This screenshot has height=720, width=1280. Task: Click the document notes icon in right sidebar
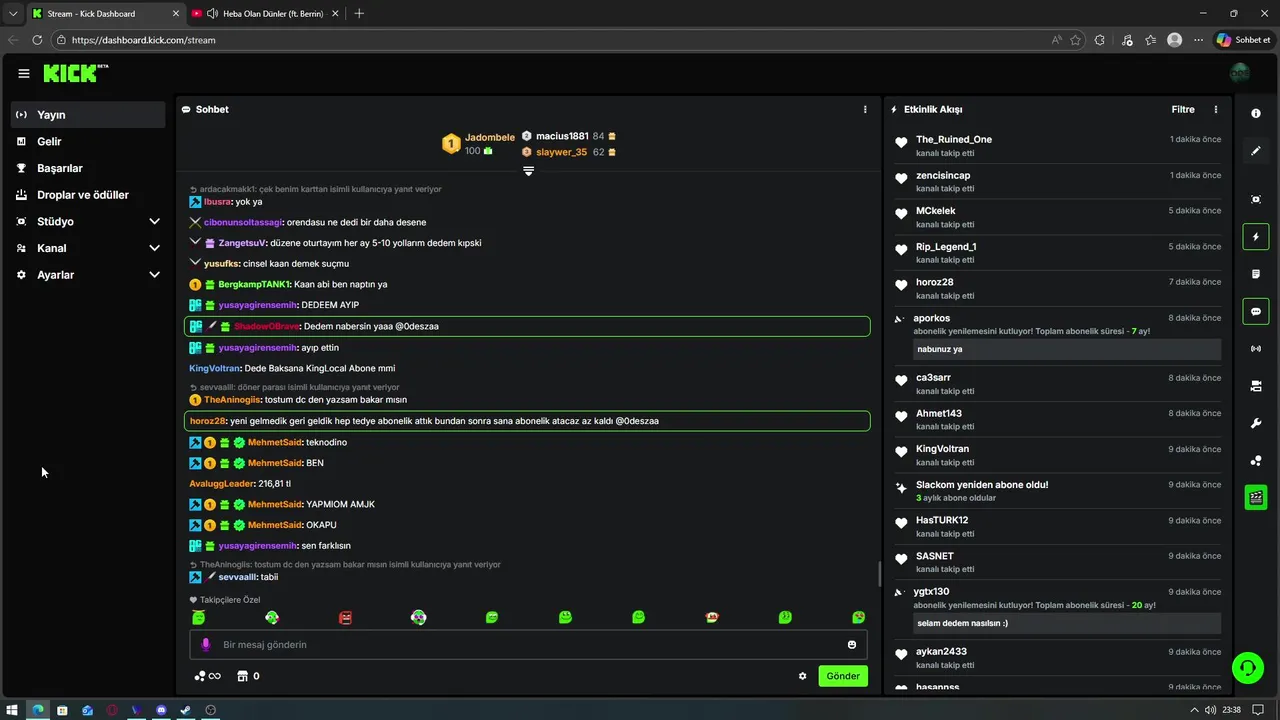coord(1256,274)
